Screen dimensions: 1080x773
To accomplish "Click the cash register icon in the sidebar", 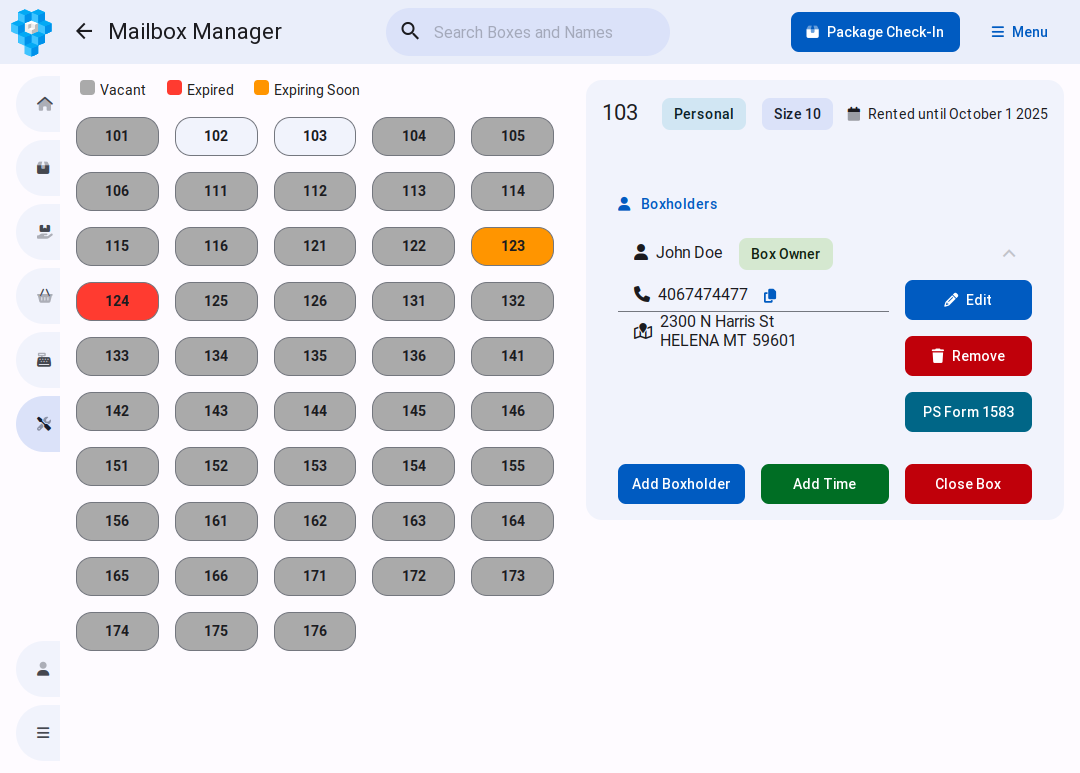I will [44, 360].
